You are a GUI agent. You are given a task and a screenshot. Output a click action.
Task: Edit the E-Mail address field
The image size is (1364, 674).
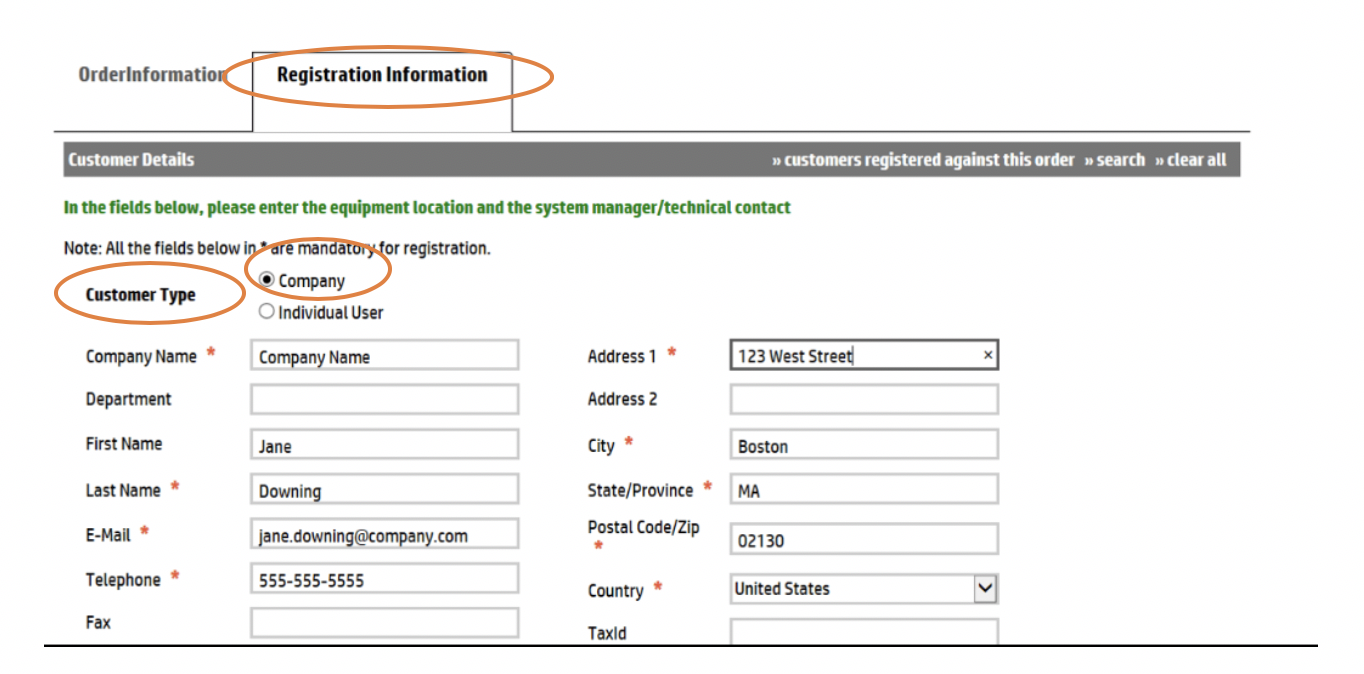pyautogui.click(x=385, y=535)
